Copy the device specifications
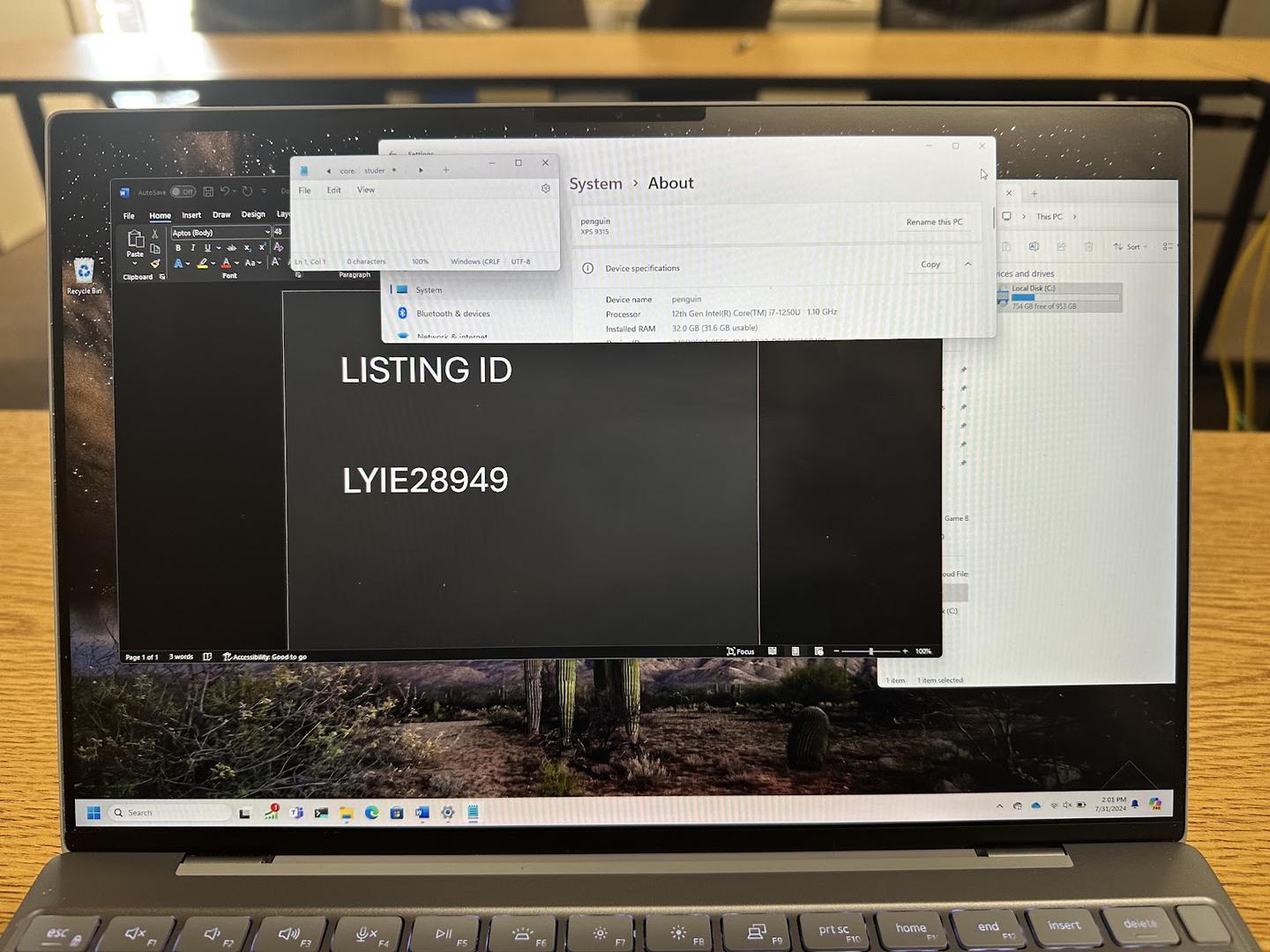Image resolution: width=1270 pixels, height=952 pixels. click(x=930, y=264)
